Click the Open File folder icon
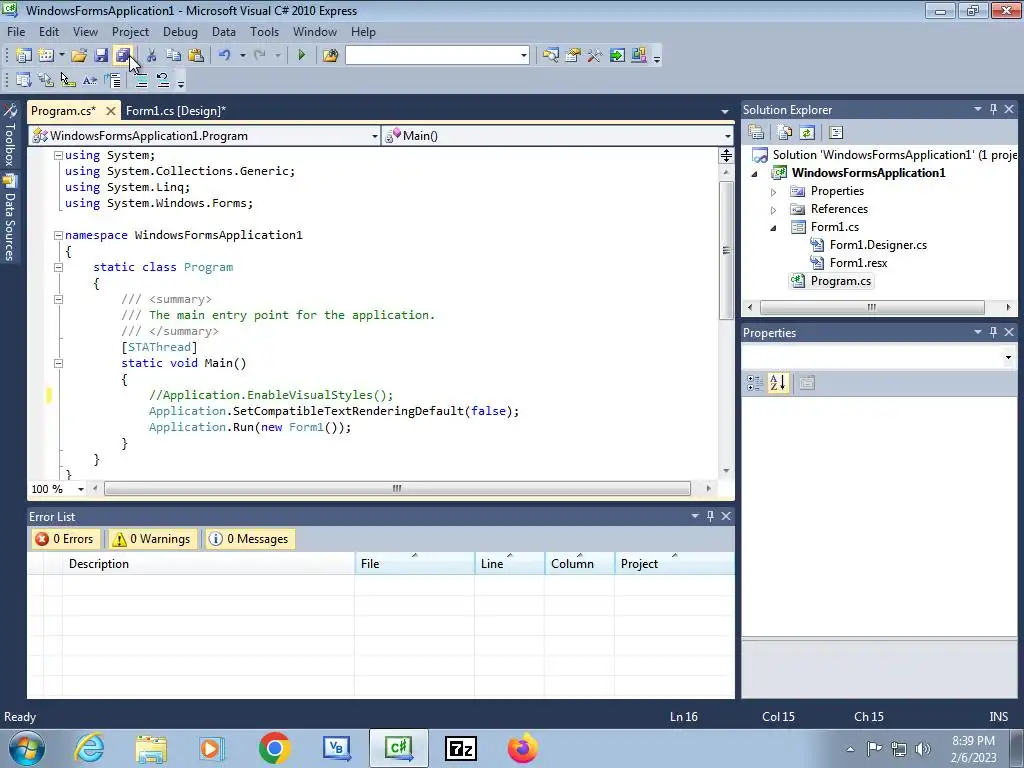This screenshot has width=1024, height=768. coord(79,56)
